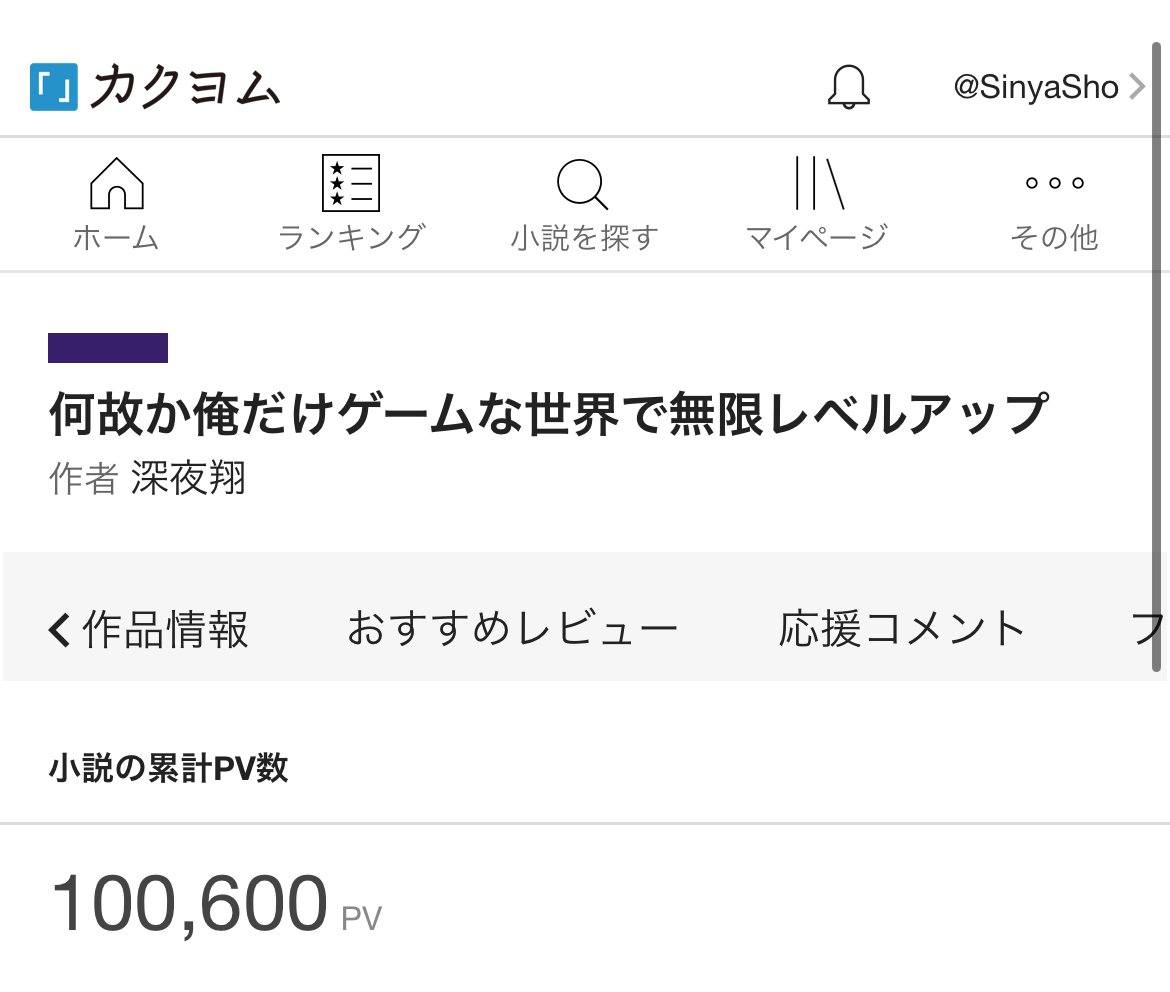
Task: Open マイページ using the bookshelf icon
Action: (817, 183)
